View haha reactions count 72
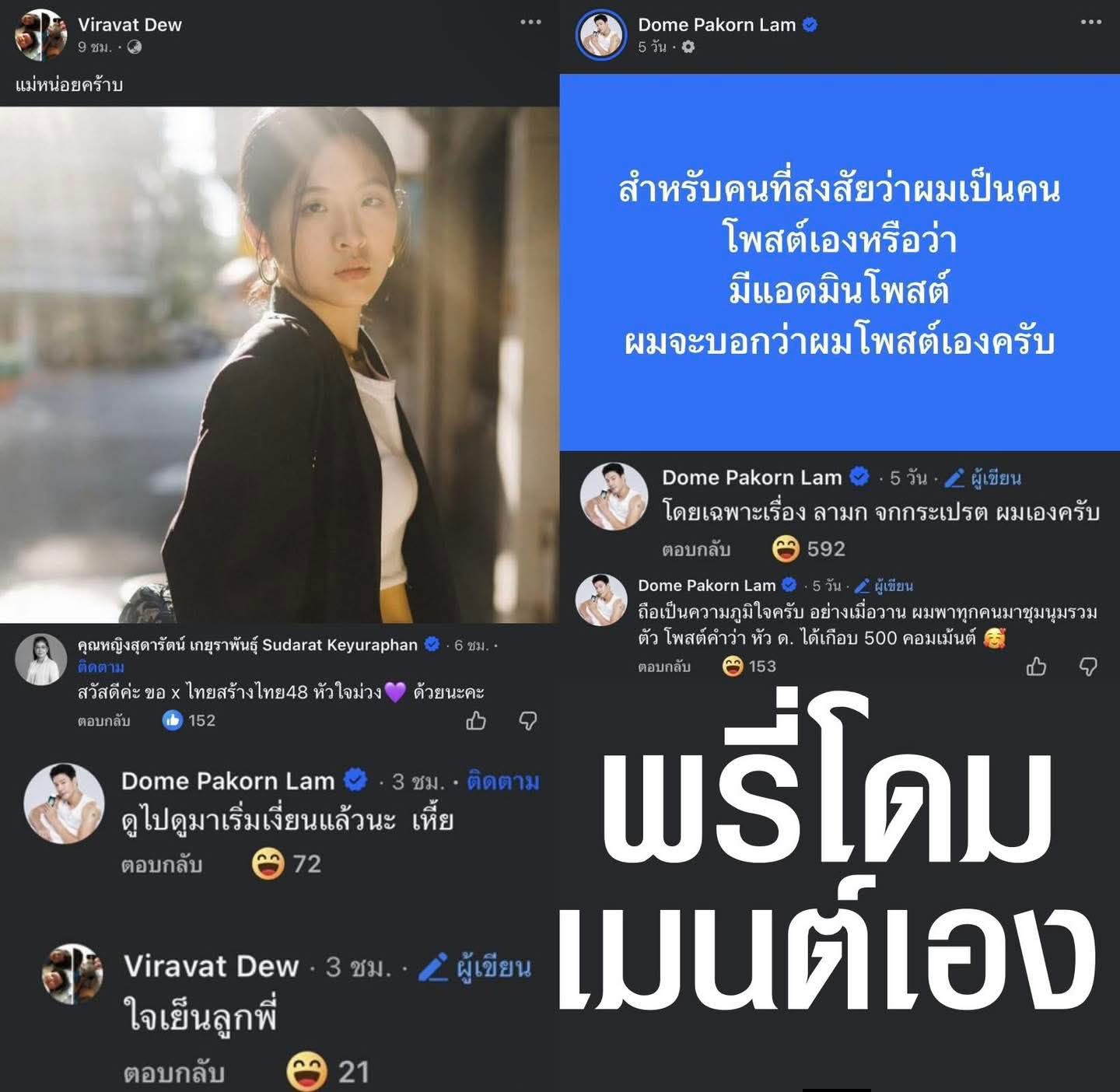The height and width of the screenshot is (1092, 1120). pos(286,864)
